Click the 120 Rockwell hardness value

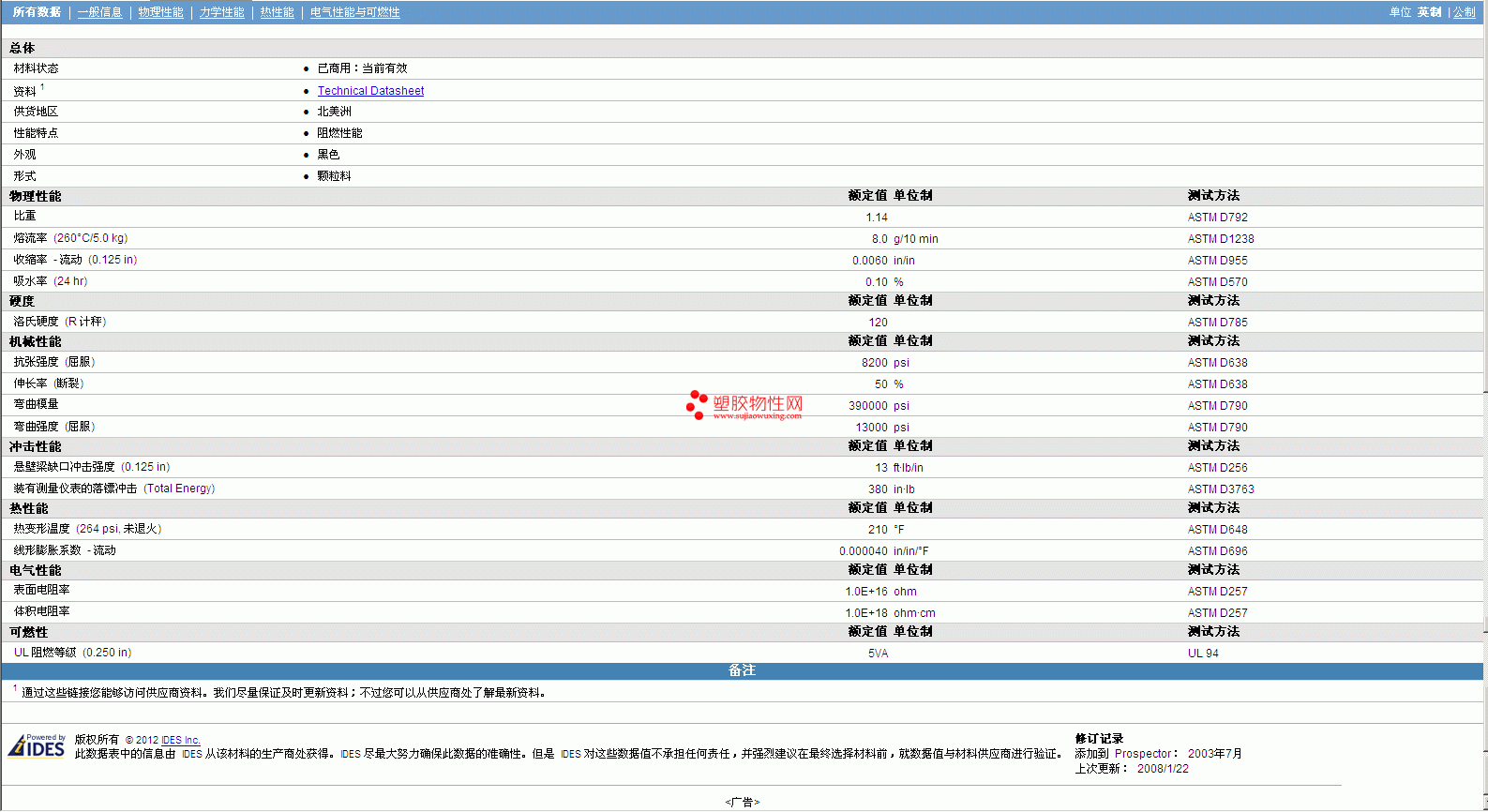[x=878, y=323]
